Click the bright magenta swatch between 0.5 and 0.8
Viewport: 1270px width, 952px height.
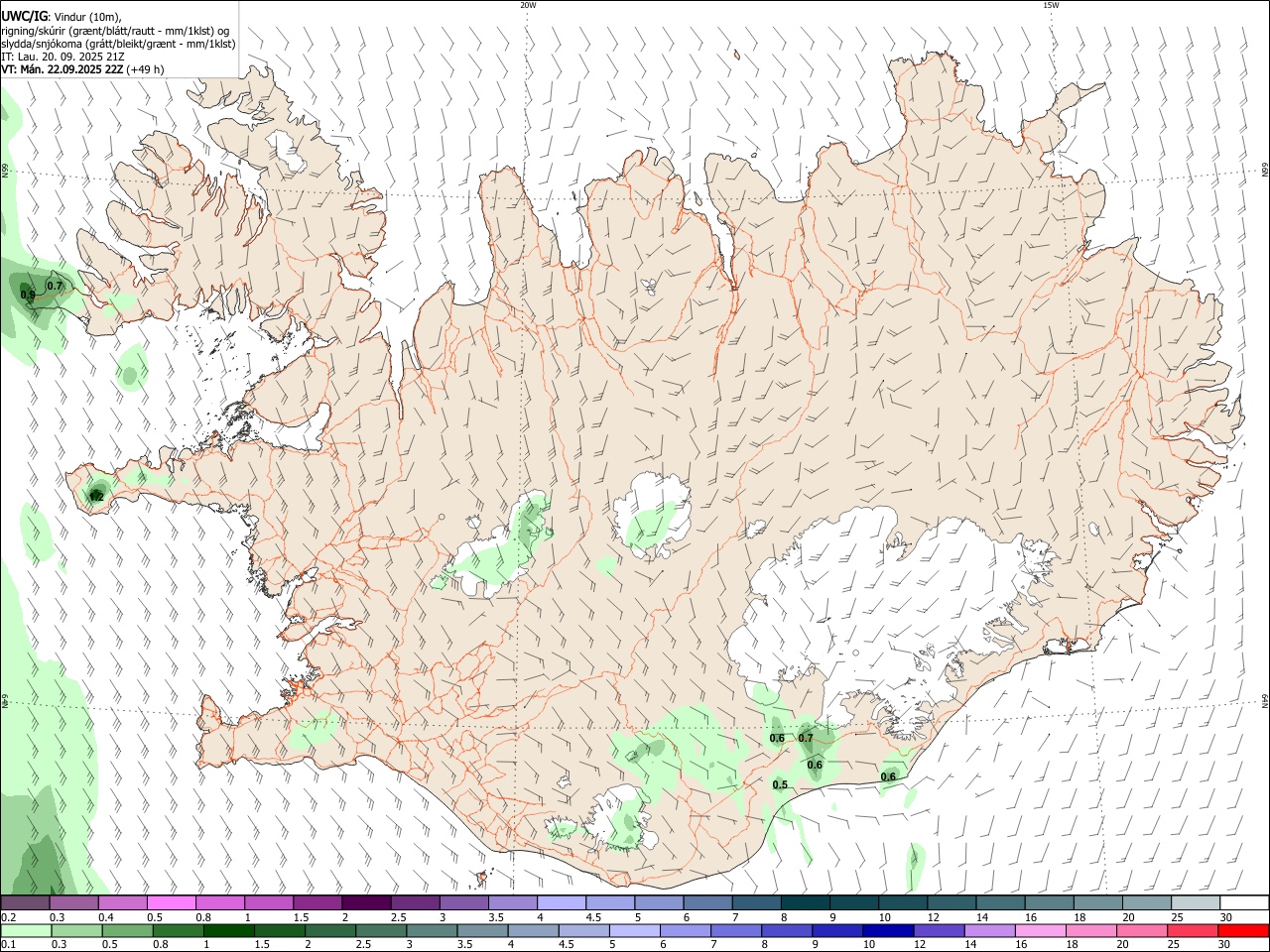tap(172, 902)
